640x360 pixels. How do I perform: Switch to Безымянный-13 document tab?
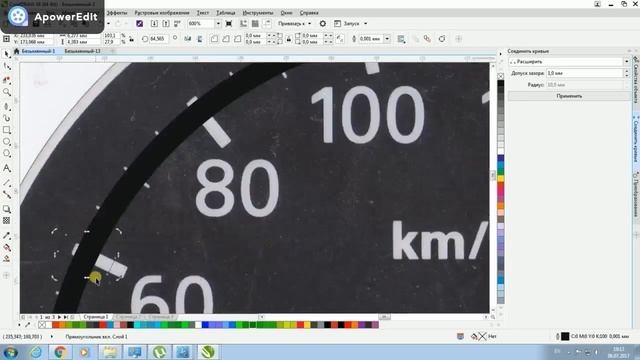click(x=82, y=51)
